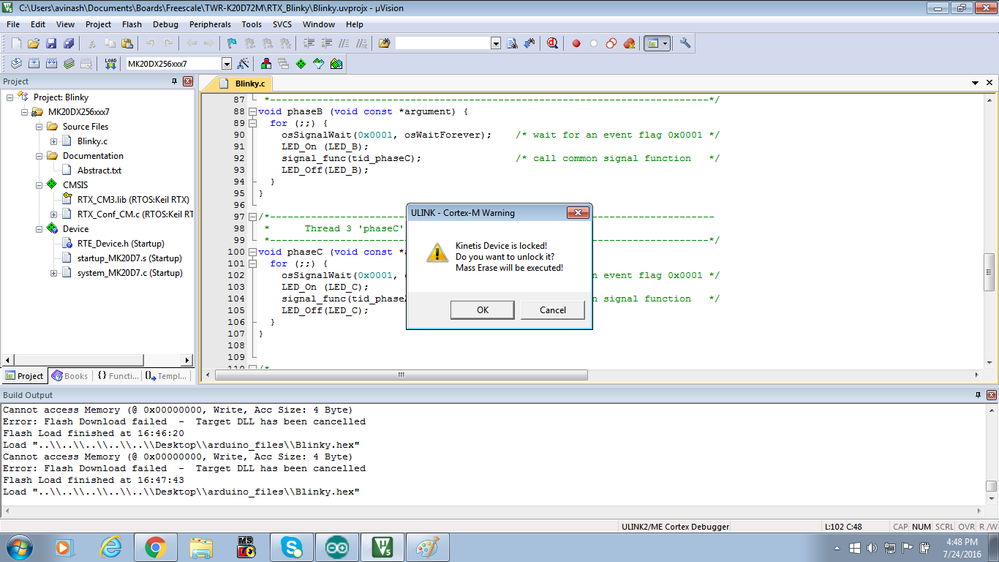999x562 pixels.
Task: Translate current file icon
Action: pyautogui.click(x=16, y=64)
